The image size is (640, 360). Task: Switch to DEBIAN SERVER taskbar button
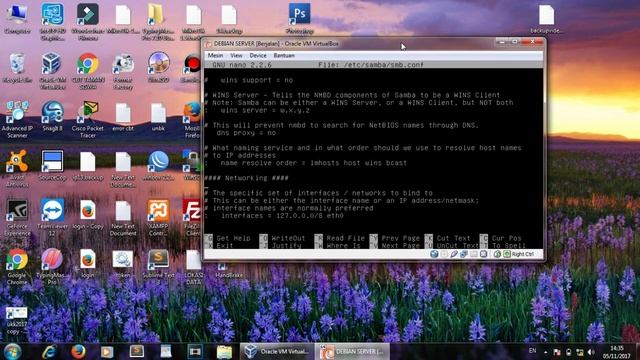(x=352, y=351)
